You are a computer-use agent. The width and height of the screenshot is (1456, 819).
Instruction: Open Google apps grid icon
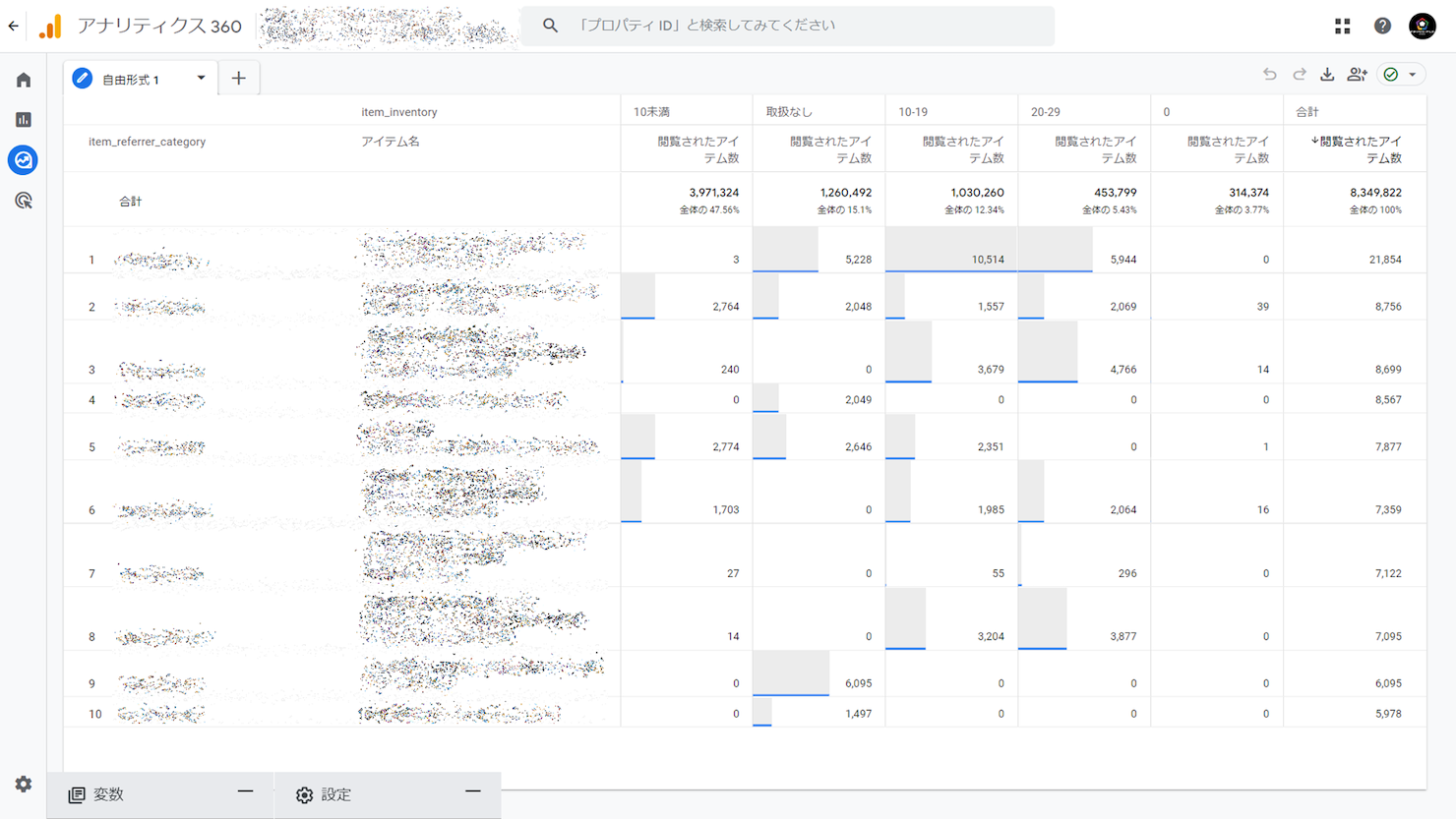(x=1343, y=27)
